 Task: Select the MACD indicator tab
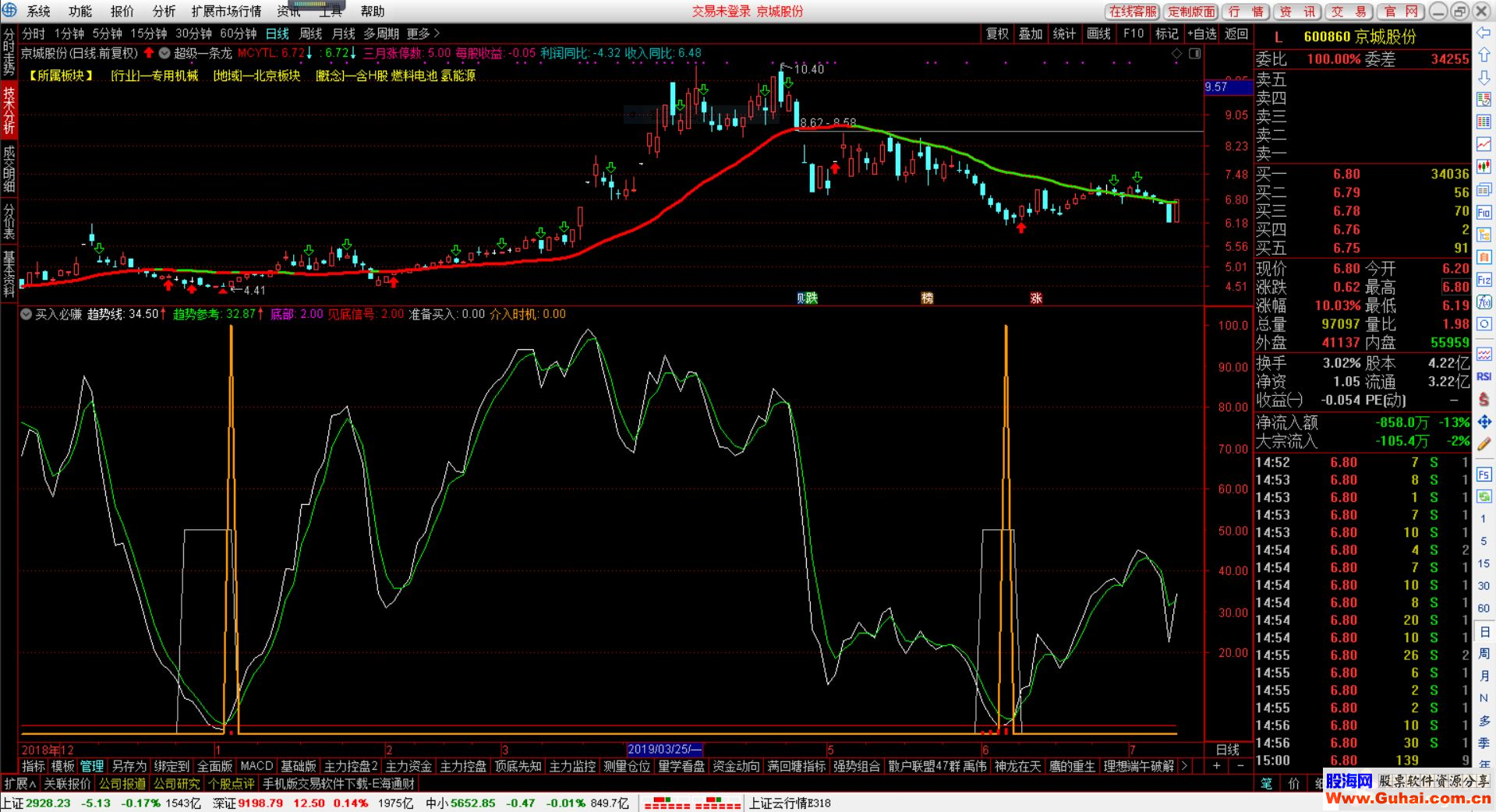tap(256, 766)
